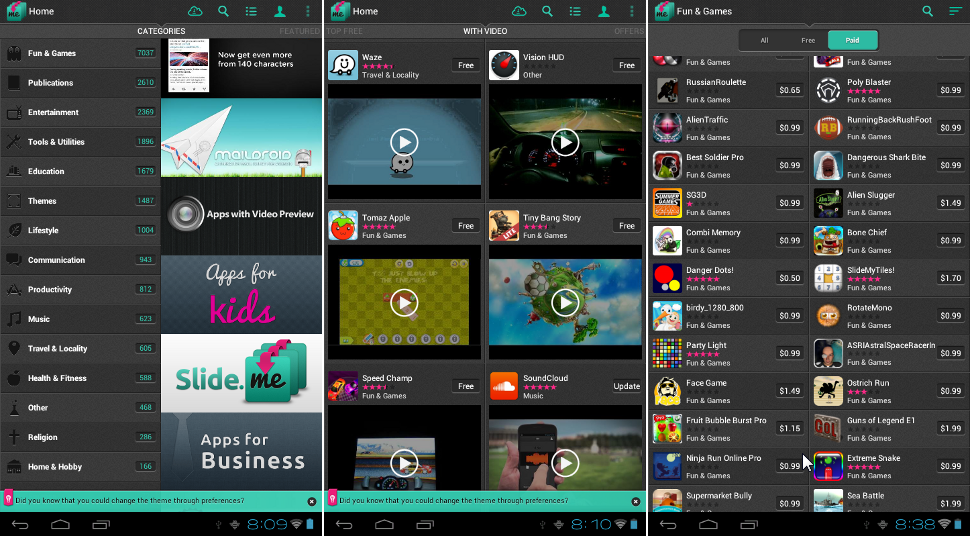Open the Apps with Video Preview banner
This screenshot has height=536, width=970.
241,216
